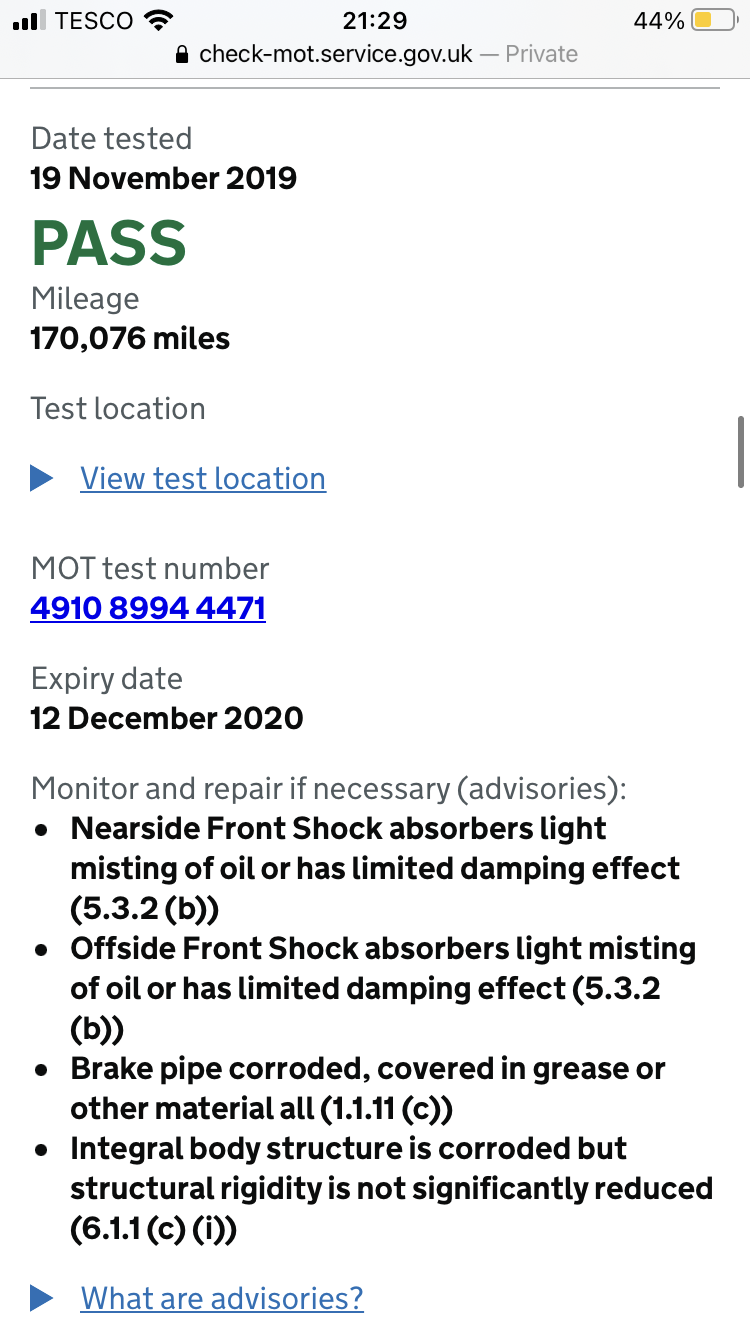The image size is (750, 1334).
Task: Tap the Nearside Front Shock absorbers advisory
Action: point(375,868)
